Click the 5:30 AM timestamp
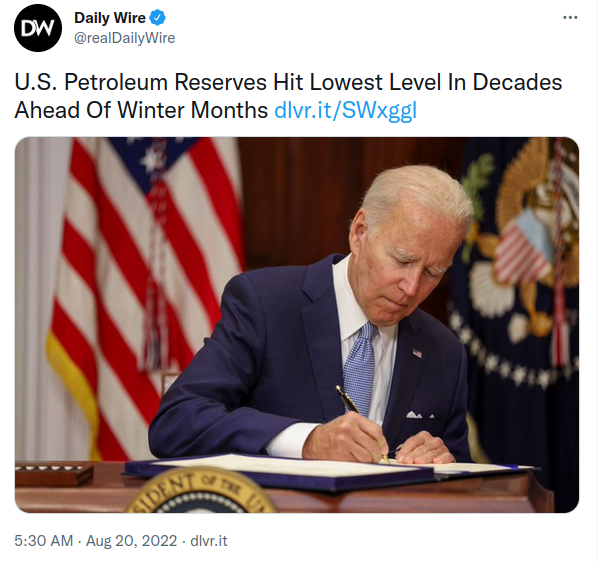 point(43,541)
